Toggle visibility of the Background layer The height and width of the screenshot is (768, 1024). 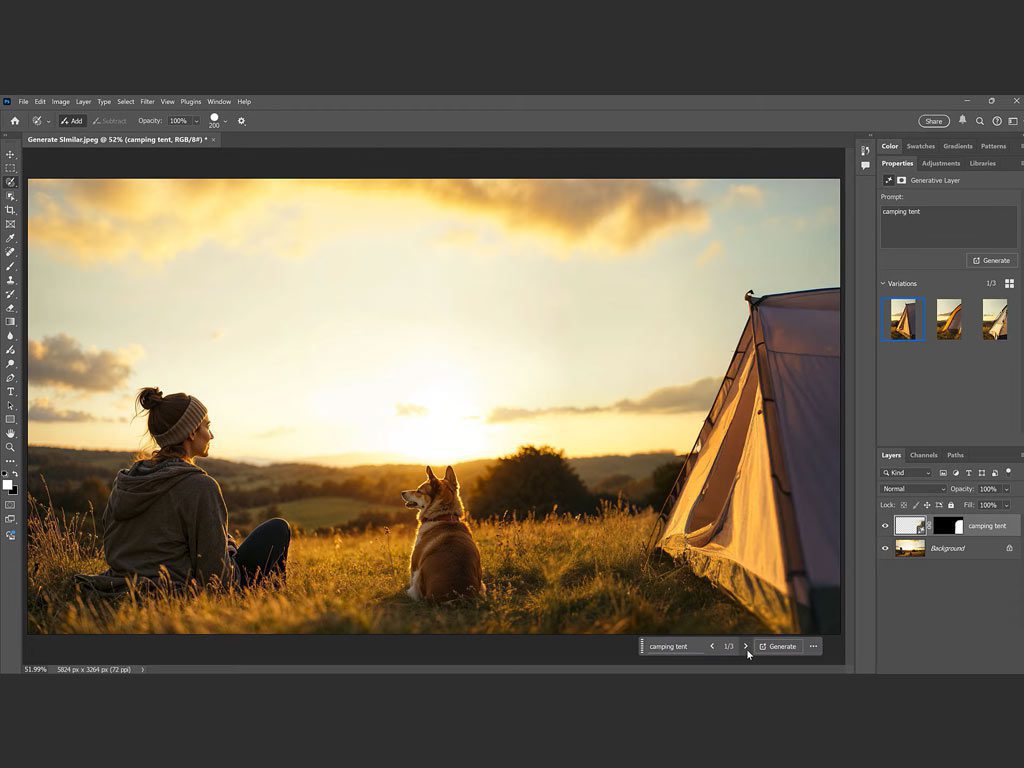(x=885, y=548)
